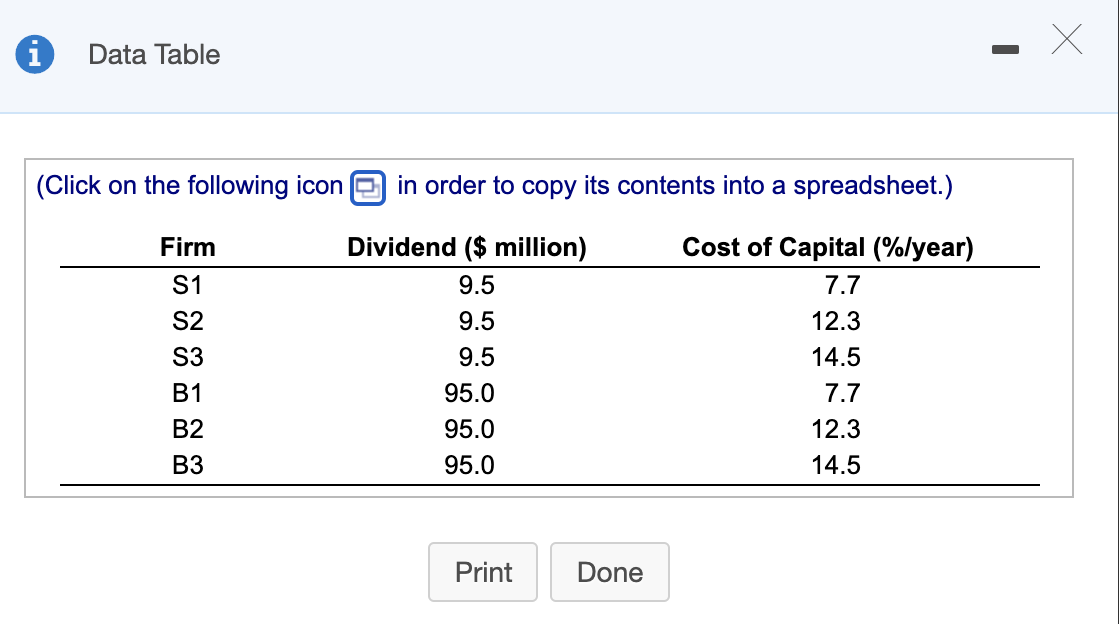Click the minimize dash icon

tap(1006, 47)
